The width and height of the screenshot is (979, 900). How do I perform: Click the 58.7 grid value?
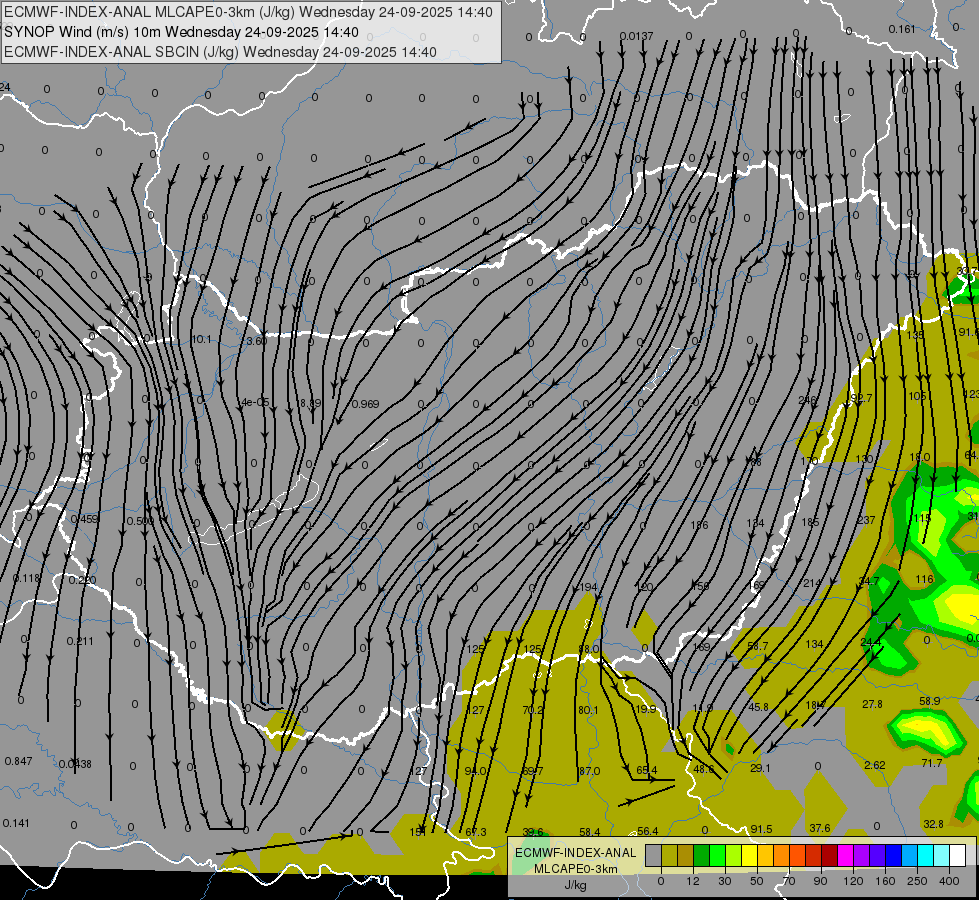(x=757, y=646)
